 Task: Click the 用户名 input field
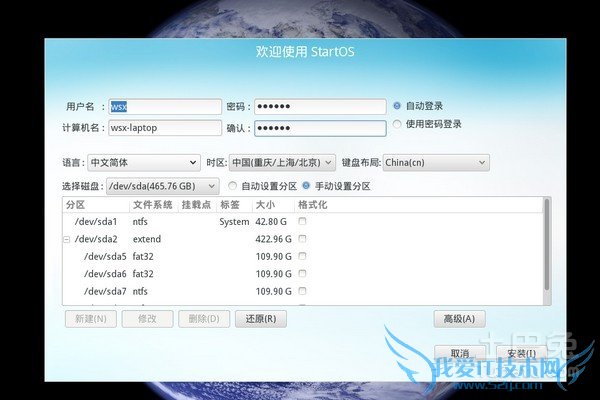(165, 106)
